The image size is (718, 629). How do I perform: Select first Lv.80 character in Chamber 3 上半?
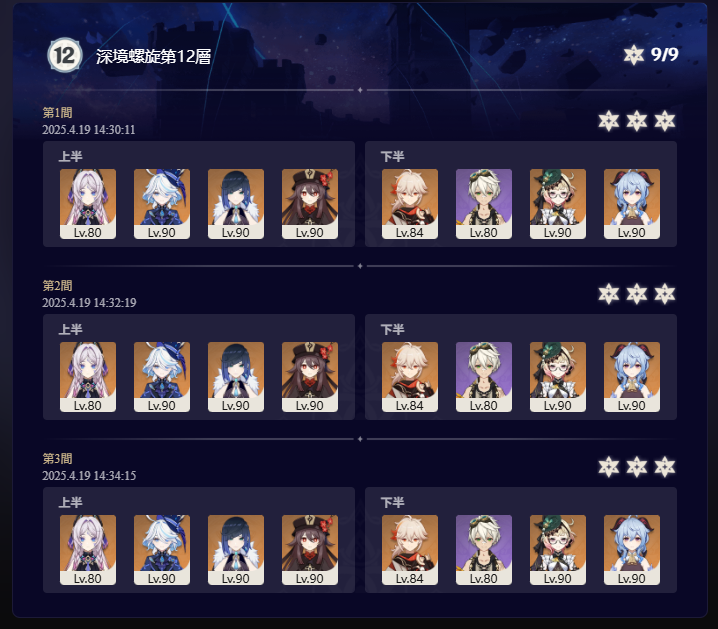click(x=88, y=550)
